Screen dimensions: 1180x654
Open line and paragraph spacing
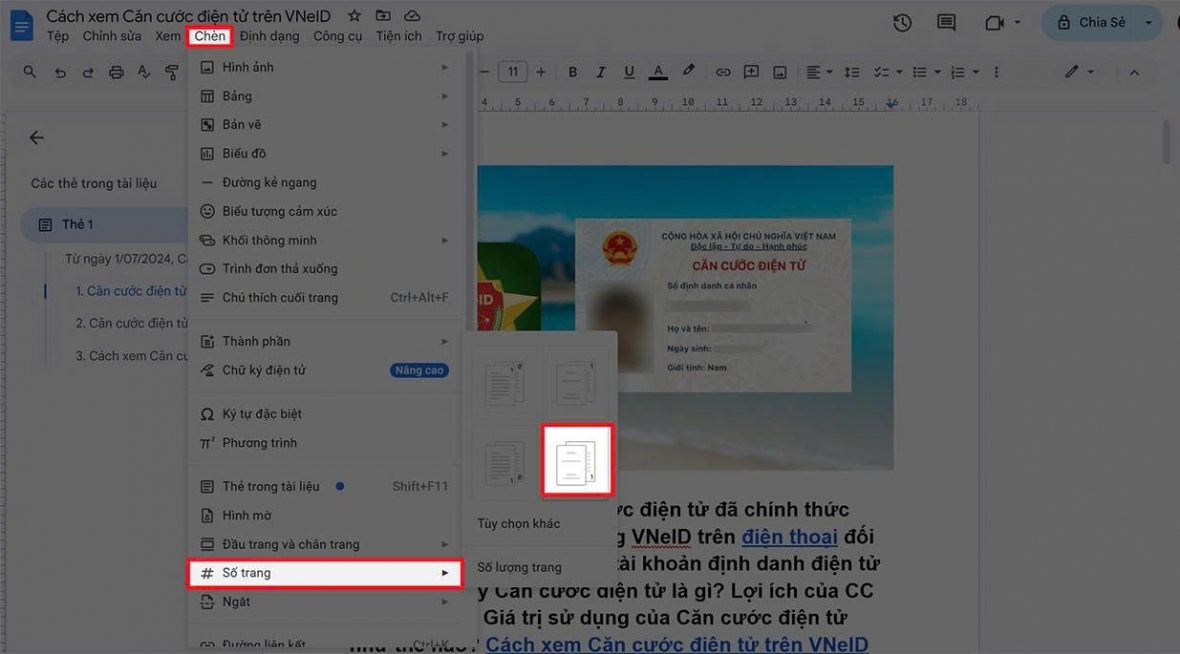[x=851, y=72]
